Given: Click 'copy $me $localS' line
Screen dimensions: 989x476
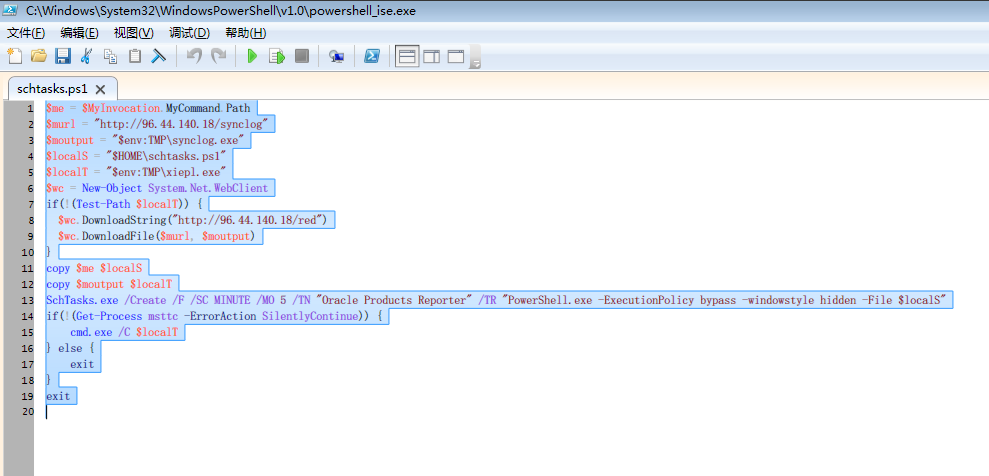Looking at the screenshot, I should coord(94,268).
